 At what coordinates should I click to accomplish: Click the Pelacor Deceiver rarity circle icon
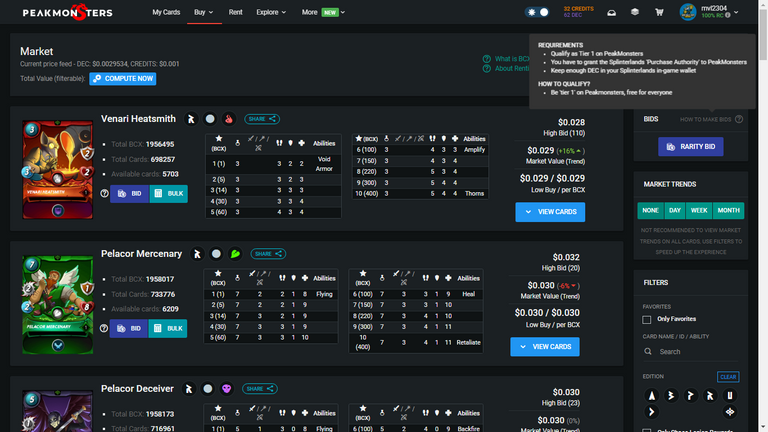(x=208, y=389)
